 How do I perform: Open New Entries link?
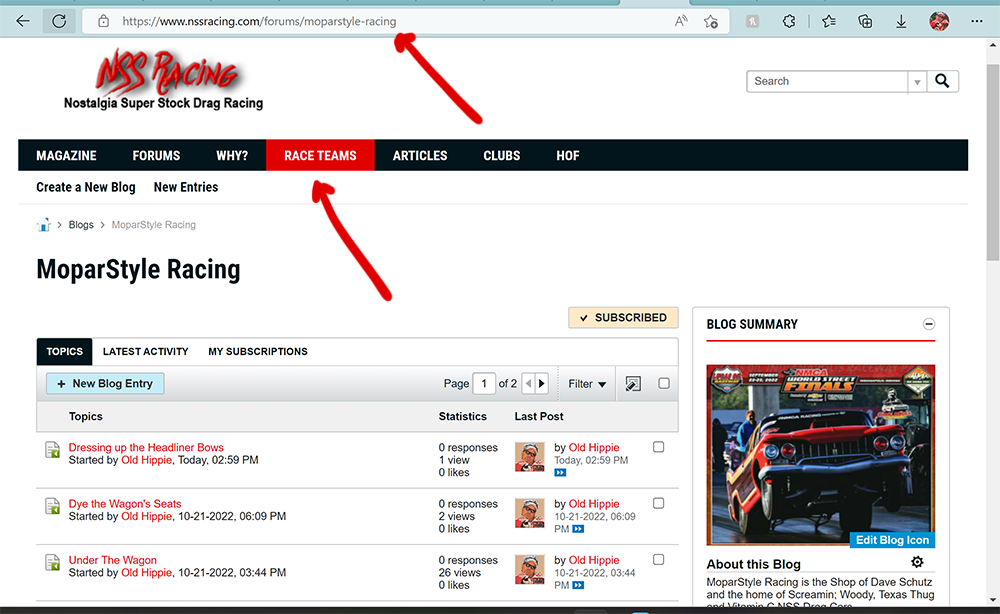[x=186, y=187]
